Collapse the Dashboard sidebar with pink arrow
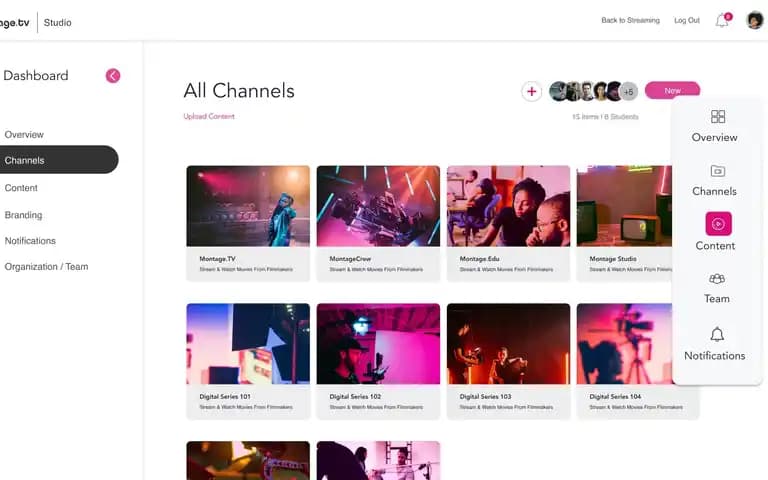Screen dimensions: 768x480 [113, 75]
